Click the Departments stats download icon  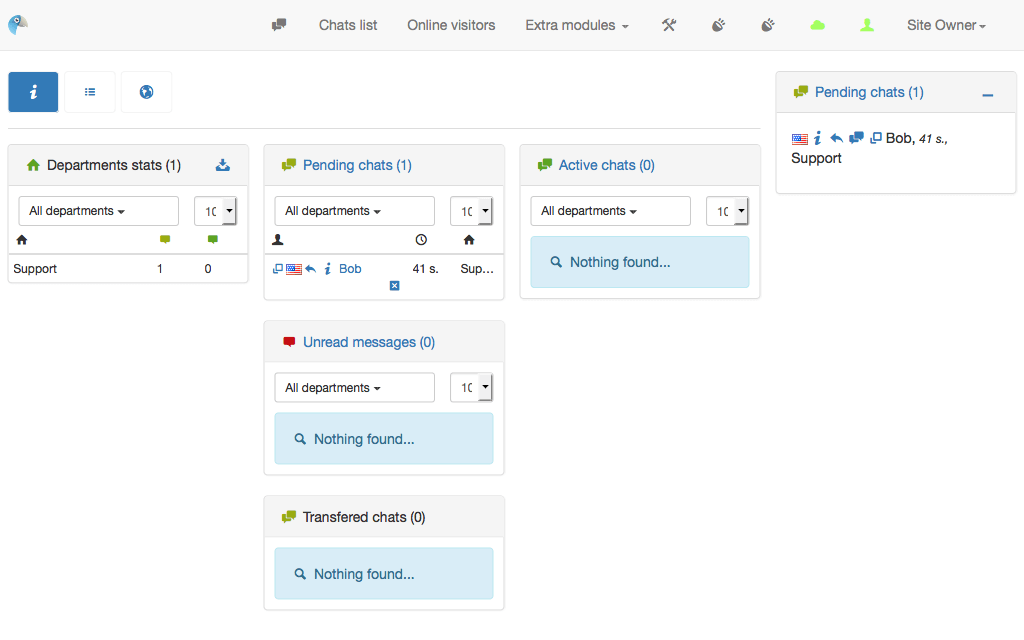coord(224,165)
